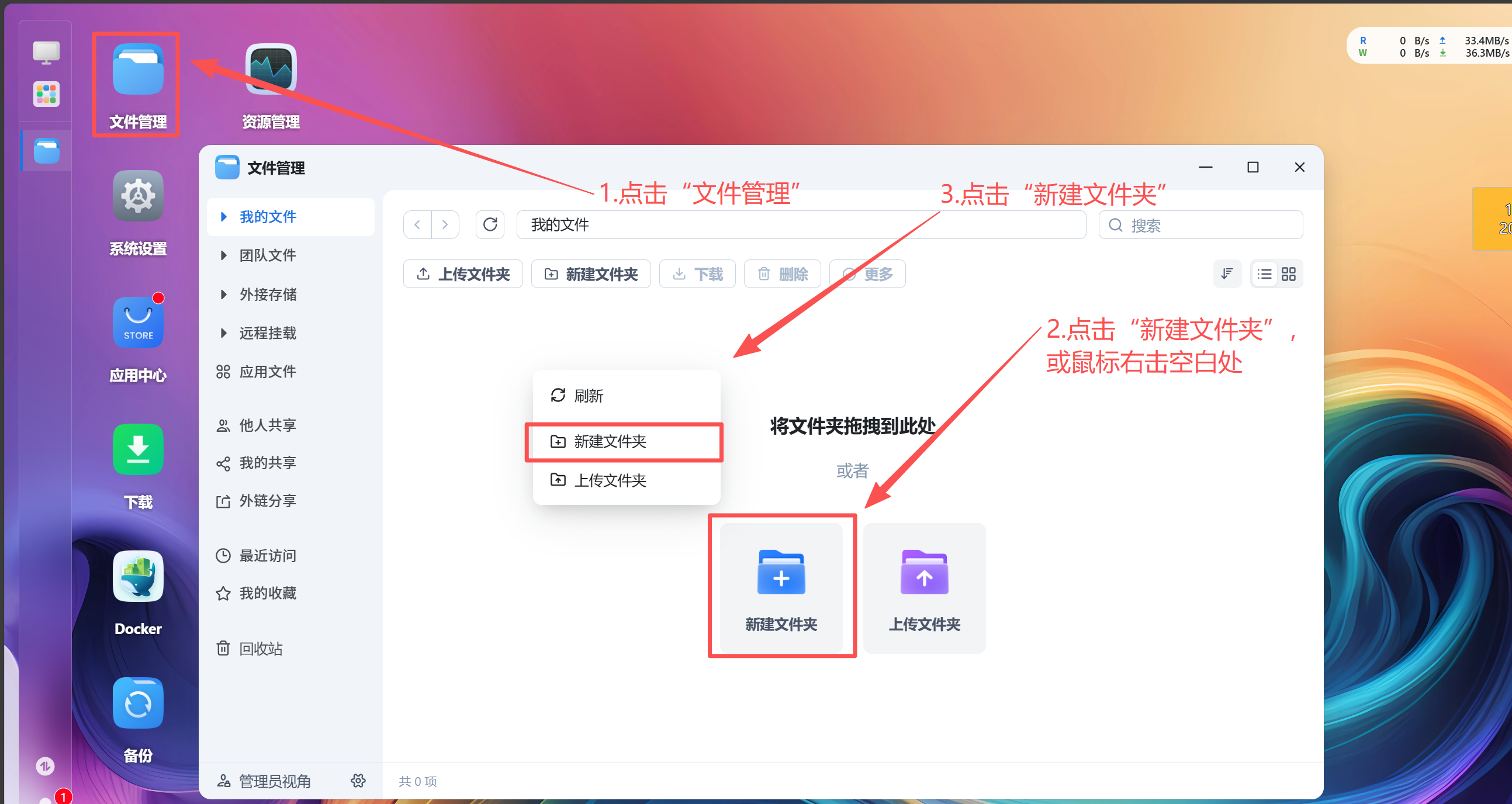Screen dimensions: 1512x804
Task: Expand the 远程挂载 tree node
Action: point(224,333)
